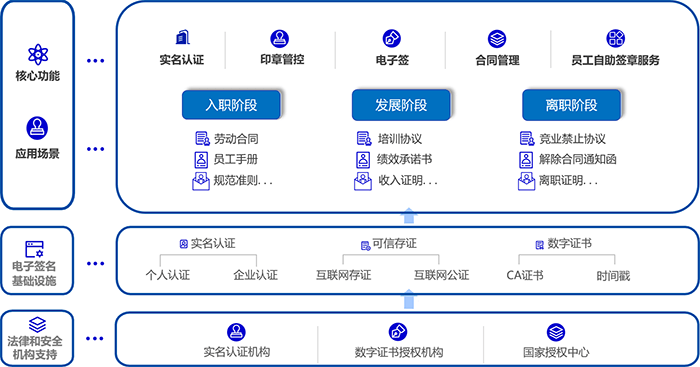Click the 绩效承诺书 text
Image resolution: width=700 pixels, height=367 pixels.
pyautogui.click(x=404, y=159)
